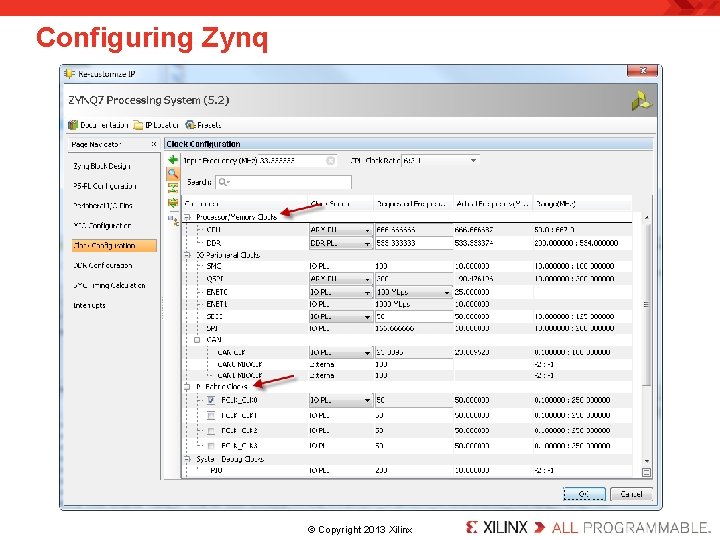Click the Documentation link
The height and width of the screenshot is (540, 720).
[x=104, y=125]
